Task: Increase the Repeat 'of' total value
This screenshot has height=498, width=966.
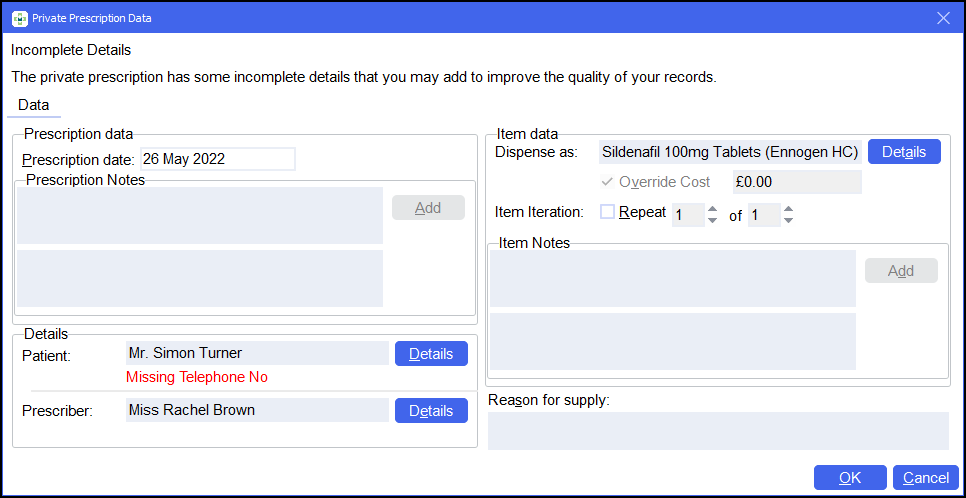Action: click(x=788, y=209)
